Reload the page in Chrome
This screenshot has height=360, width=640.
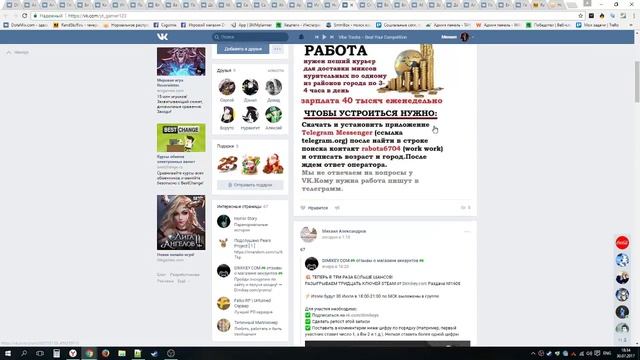(24, 16)
